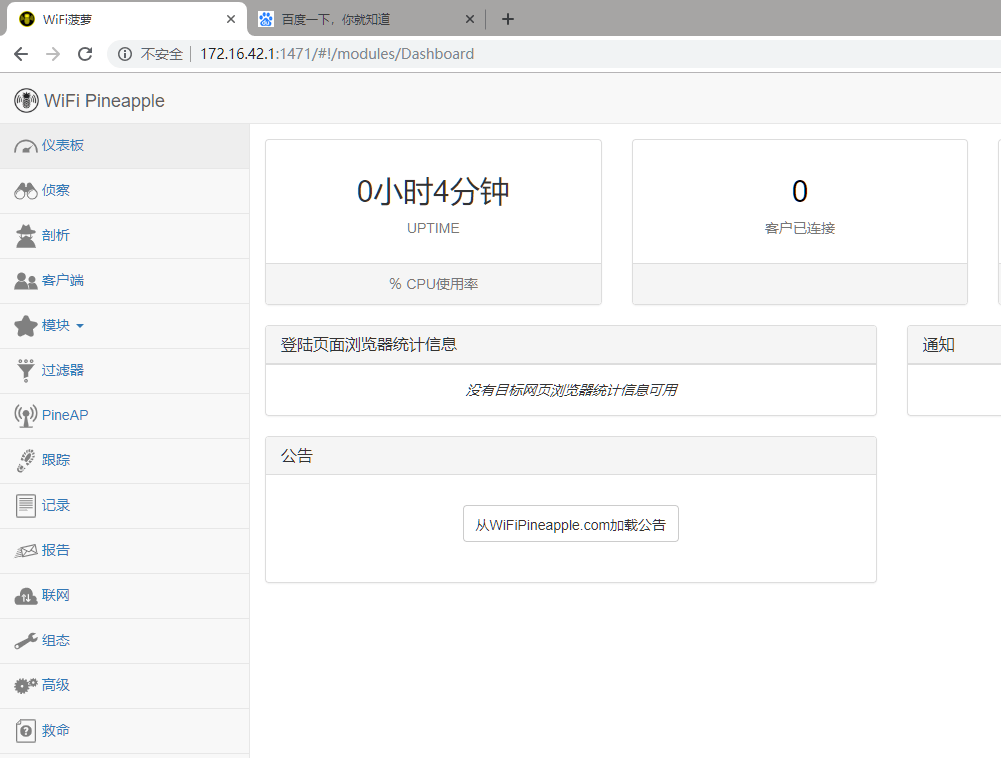Open the 记录 menu link

56,506
